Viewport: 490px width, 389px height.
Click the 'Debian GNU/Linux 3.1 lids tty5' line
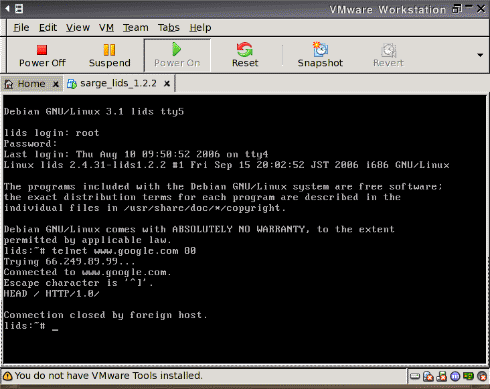pos(94,112)
